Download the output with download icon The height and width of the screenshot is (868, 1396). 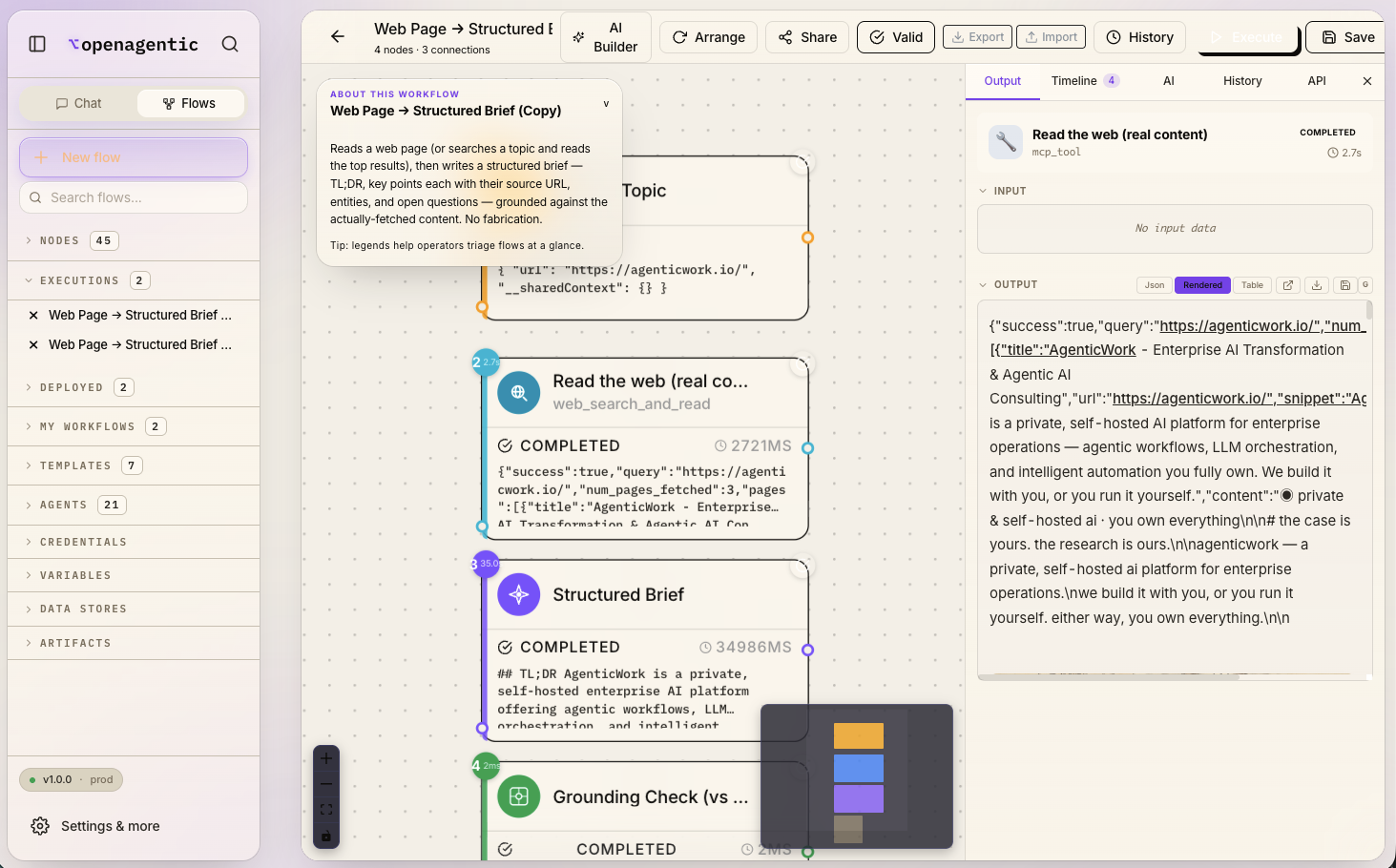pyautogui.click(x=1317, y=285)
